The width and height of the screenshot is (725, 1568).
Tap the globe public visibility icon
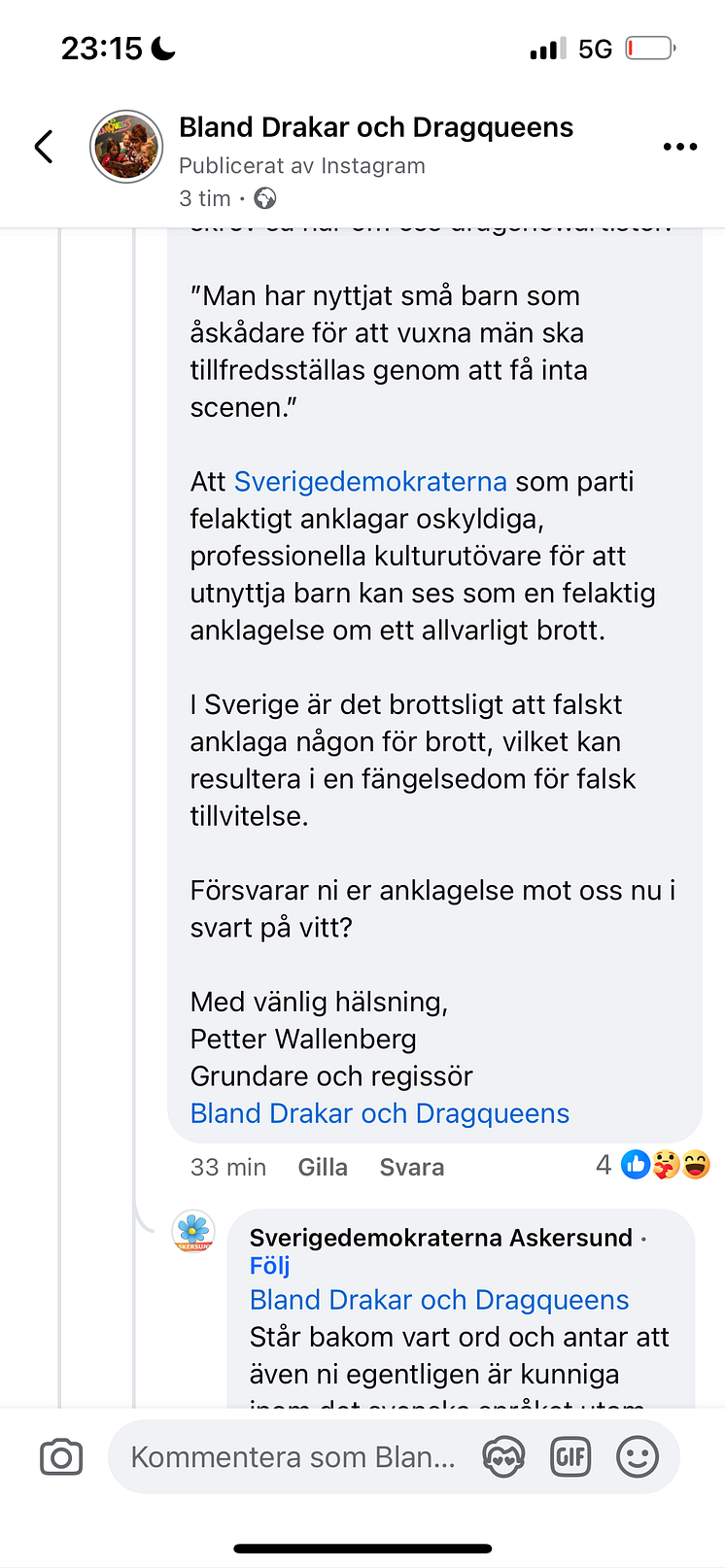265,198
